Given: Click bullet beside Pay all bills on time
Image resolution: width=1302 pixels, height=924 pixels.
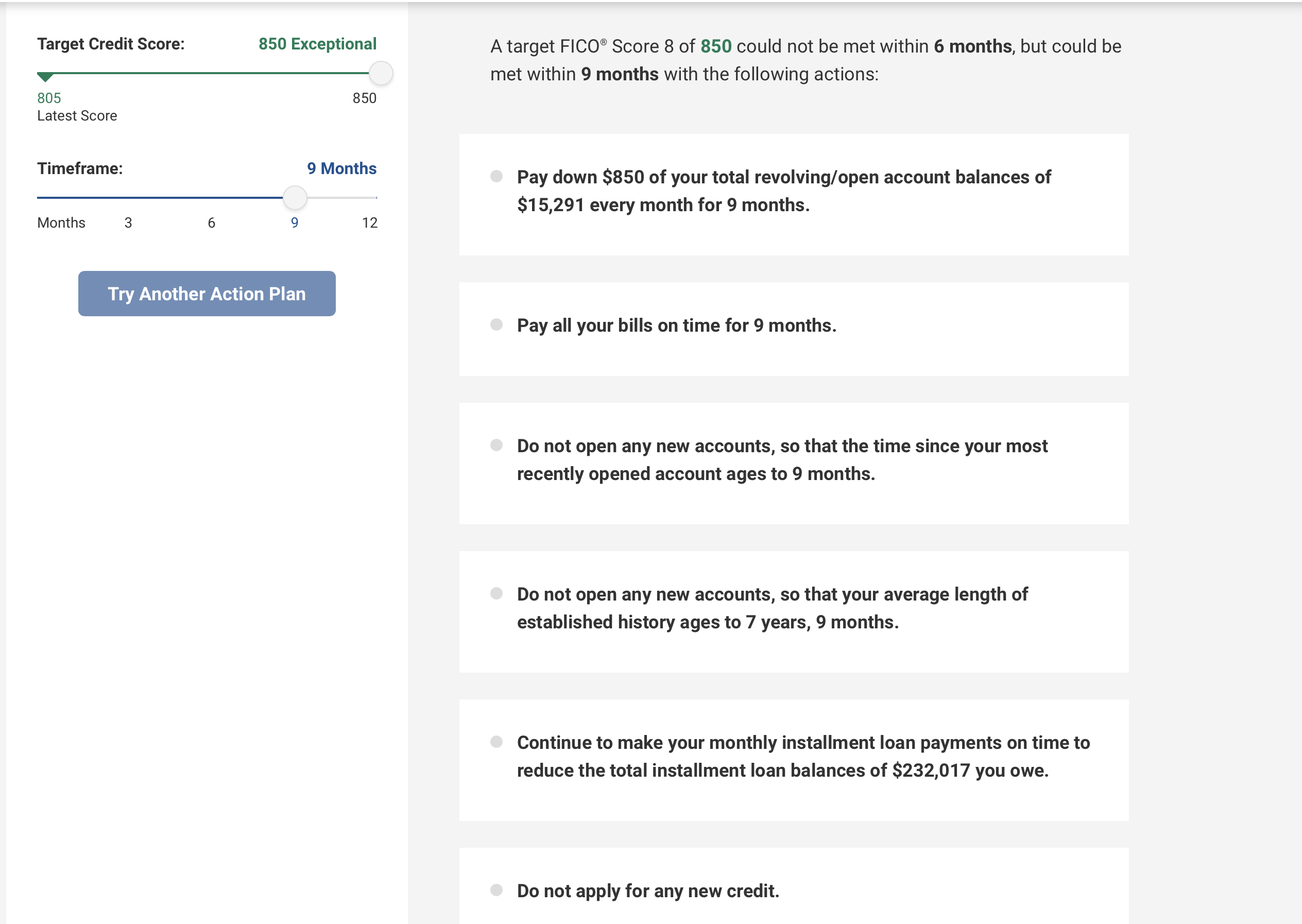Looking at the screenshot, I should click(x=496, y=324).
